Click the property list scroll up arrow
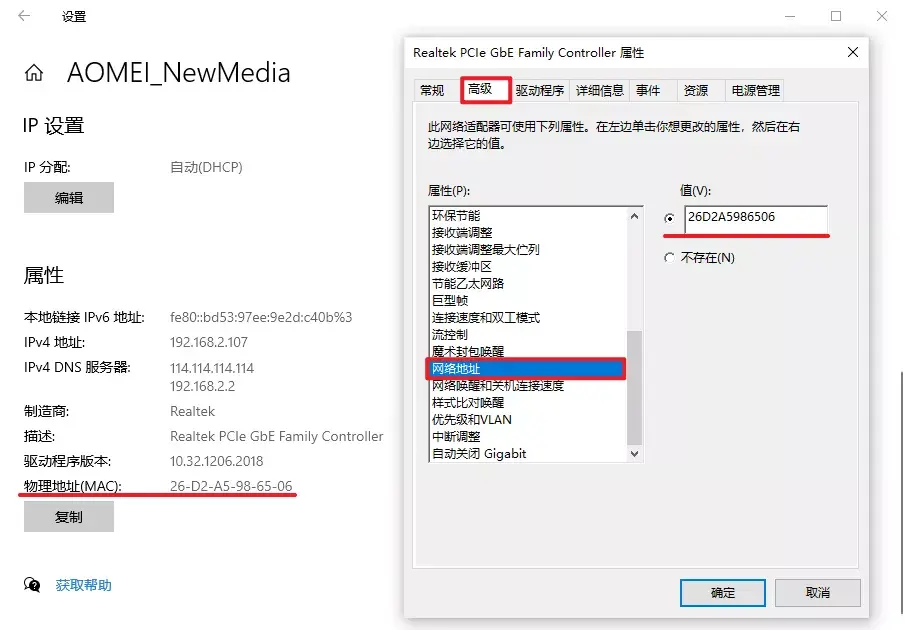The width and height of the screenshot is (905, 630). click(634, 216)
